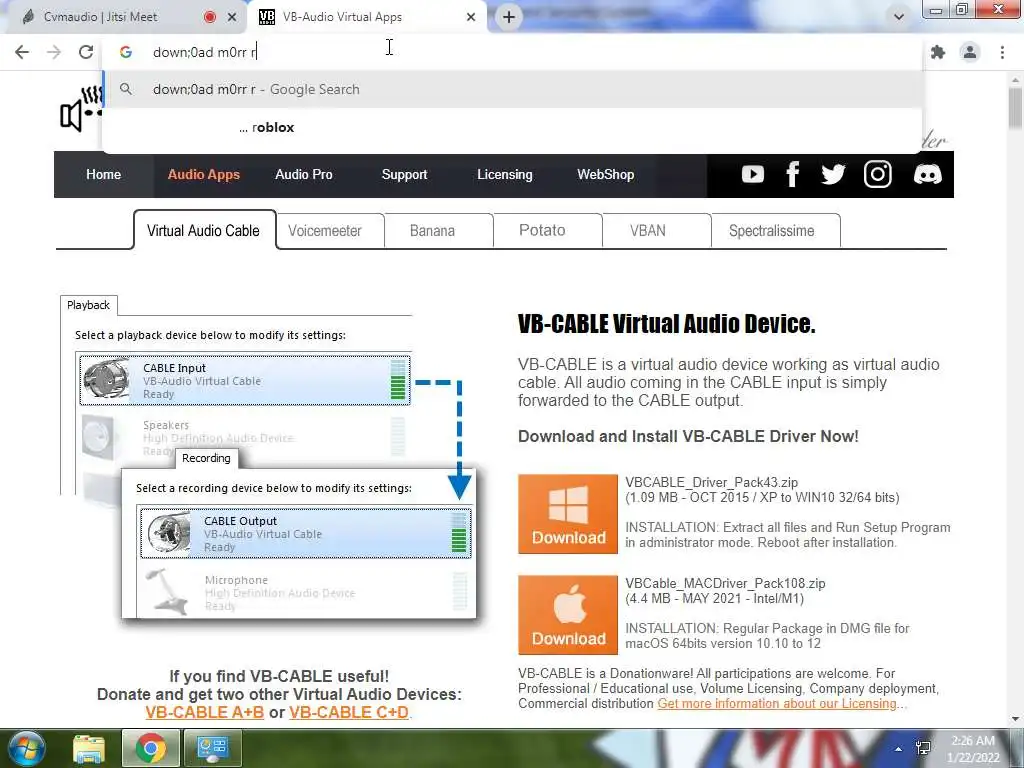Open the Twitter social icon

pos(833,174)
